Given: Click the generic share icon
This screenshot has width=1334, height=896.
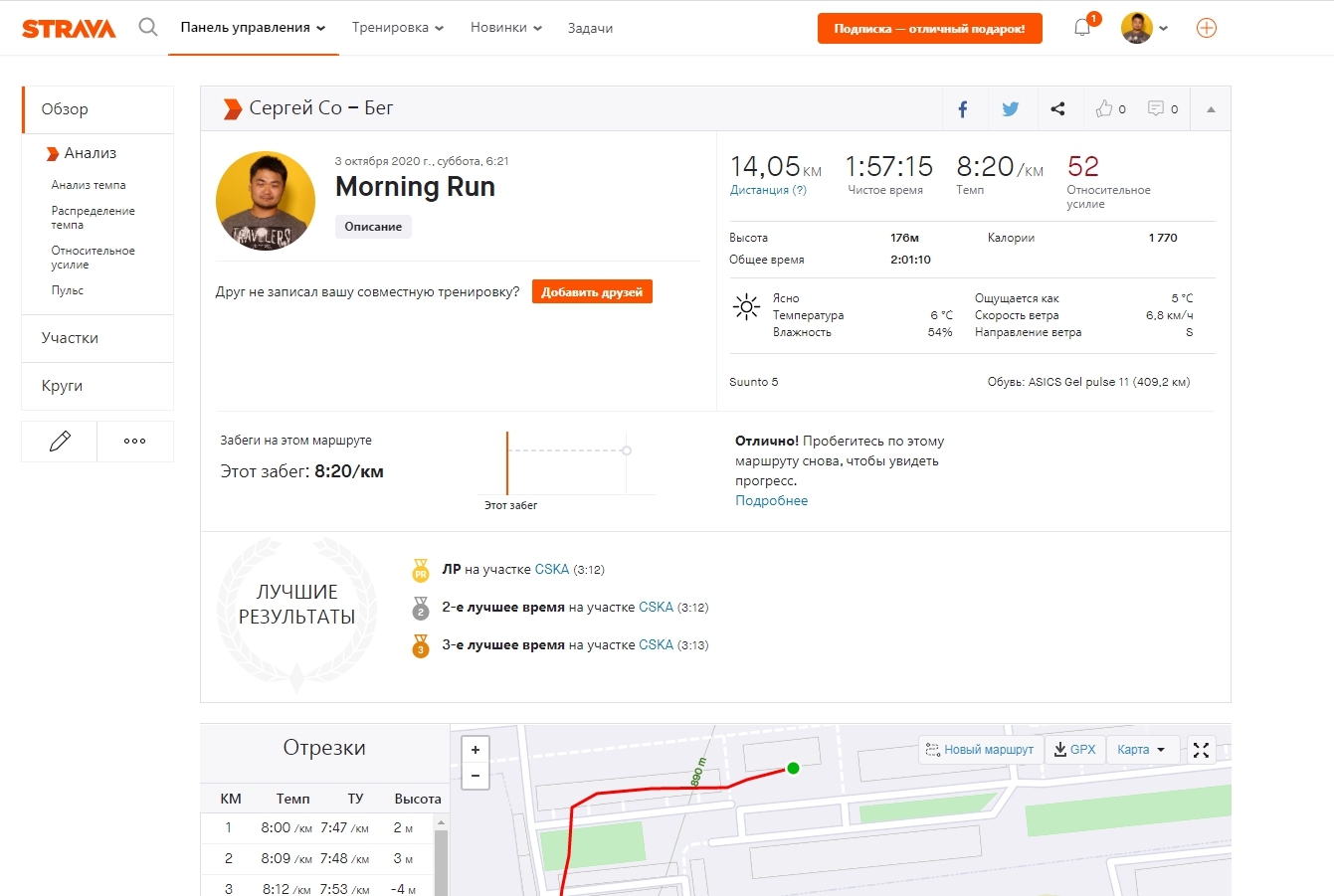Looking at the screenshot, I should point(1057,109).
